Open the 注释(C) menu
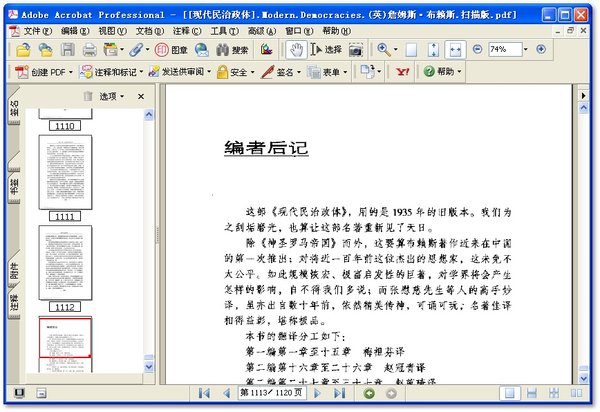Image resolution: width=600 pixels, height=412 pixels. (187, 31)
